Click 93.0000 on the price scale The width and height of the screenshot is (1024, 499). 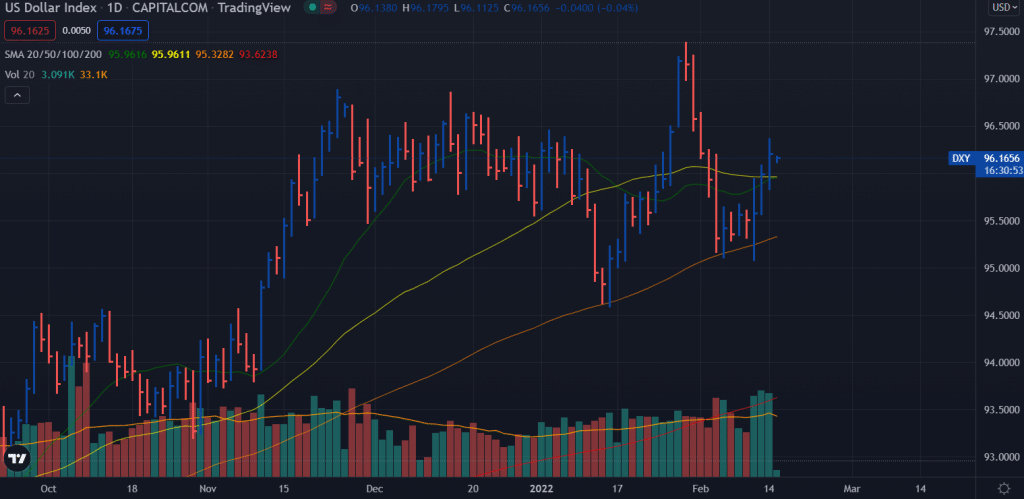1001,457
